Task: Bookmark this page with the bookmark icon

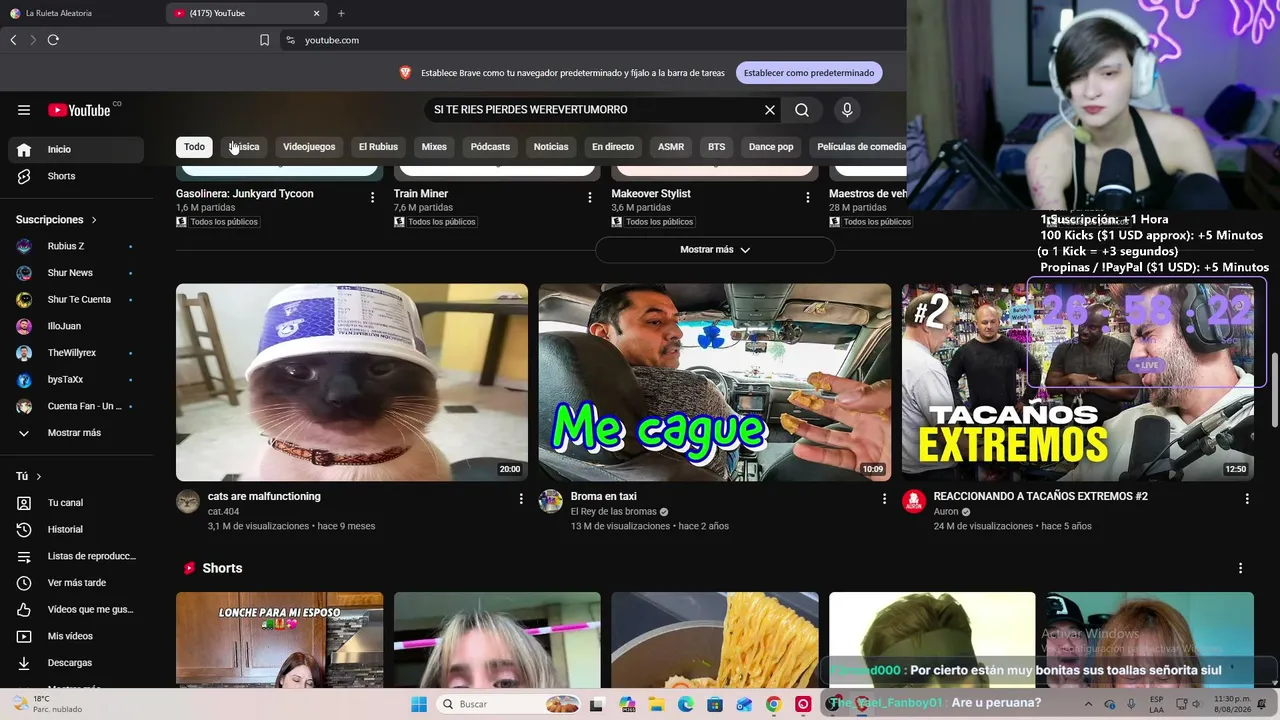Action: pos(264,40)
